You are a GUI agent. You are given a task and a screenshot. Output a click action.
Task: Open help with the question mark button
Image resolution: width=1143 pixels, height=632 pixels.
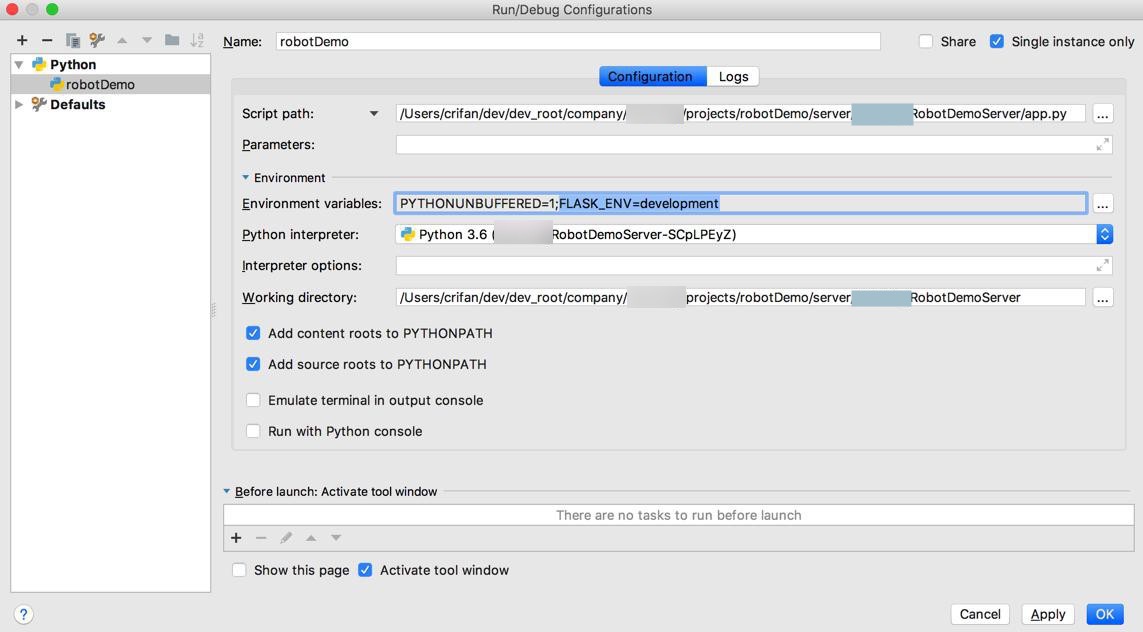[23, 615]
